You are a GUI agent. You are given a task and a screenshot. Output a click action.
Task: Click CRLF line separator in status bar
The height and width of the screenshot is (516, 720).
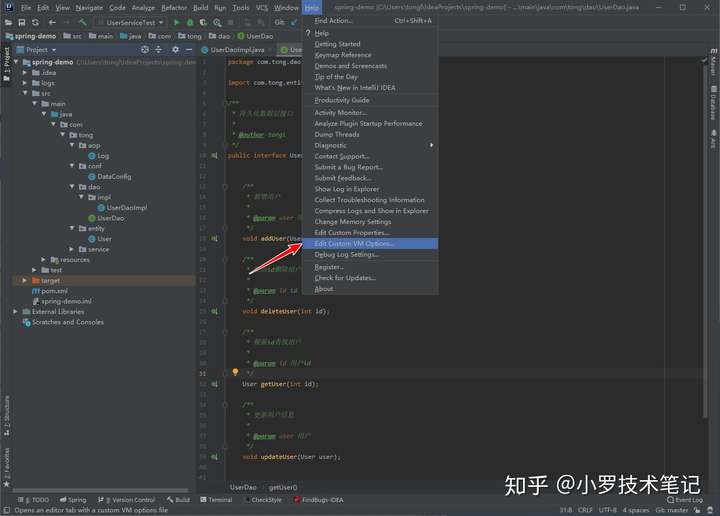click(585, 510)
